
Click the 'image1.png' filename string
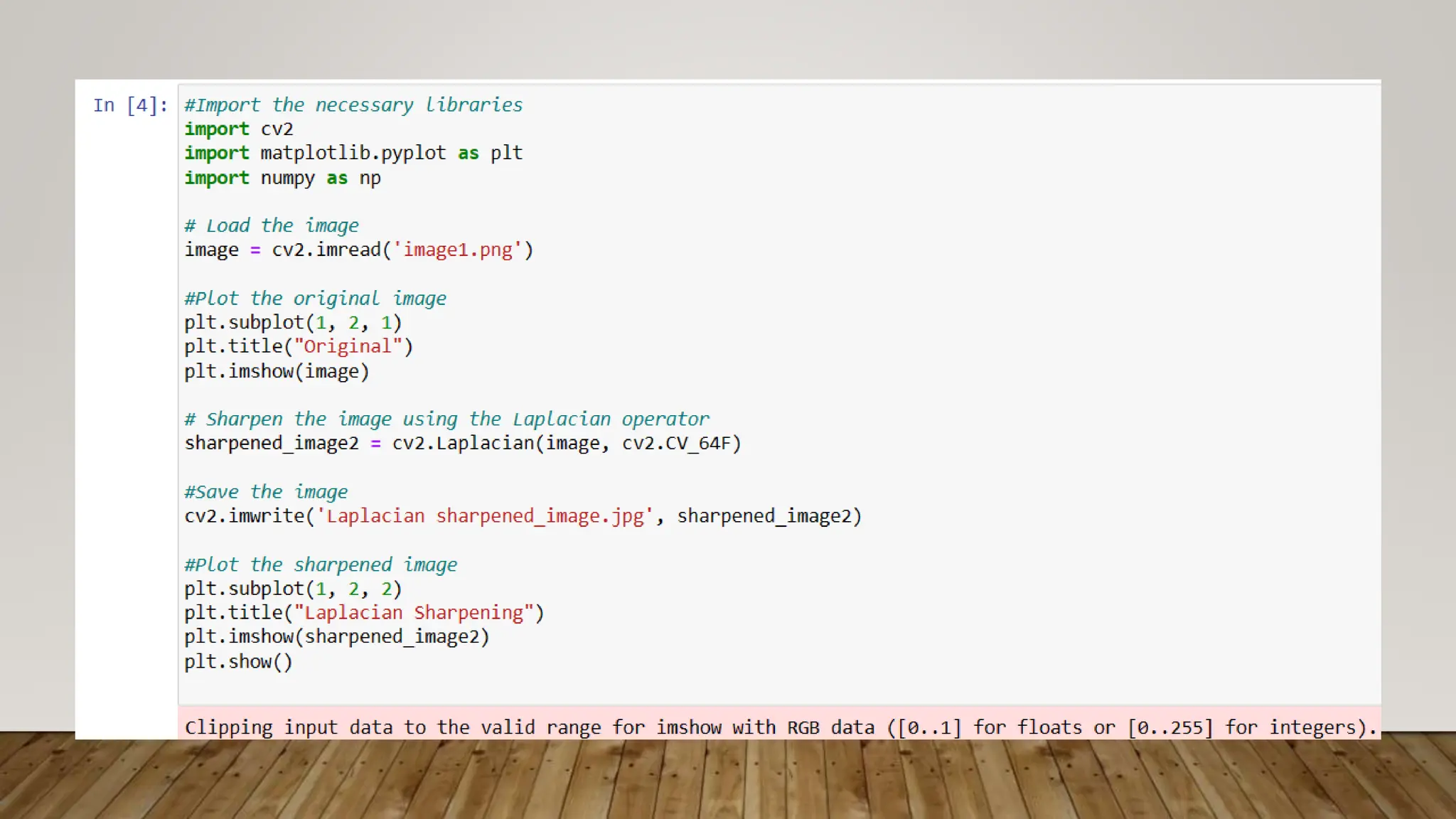click(x=458, y=250)
